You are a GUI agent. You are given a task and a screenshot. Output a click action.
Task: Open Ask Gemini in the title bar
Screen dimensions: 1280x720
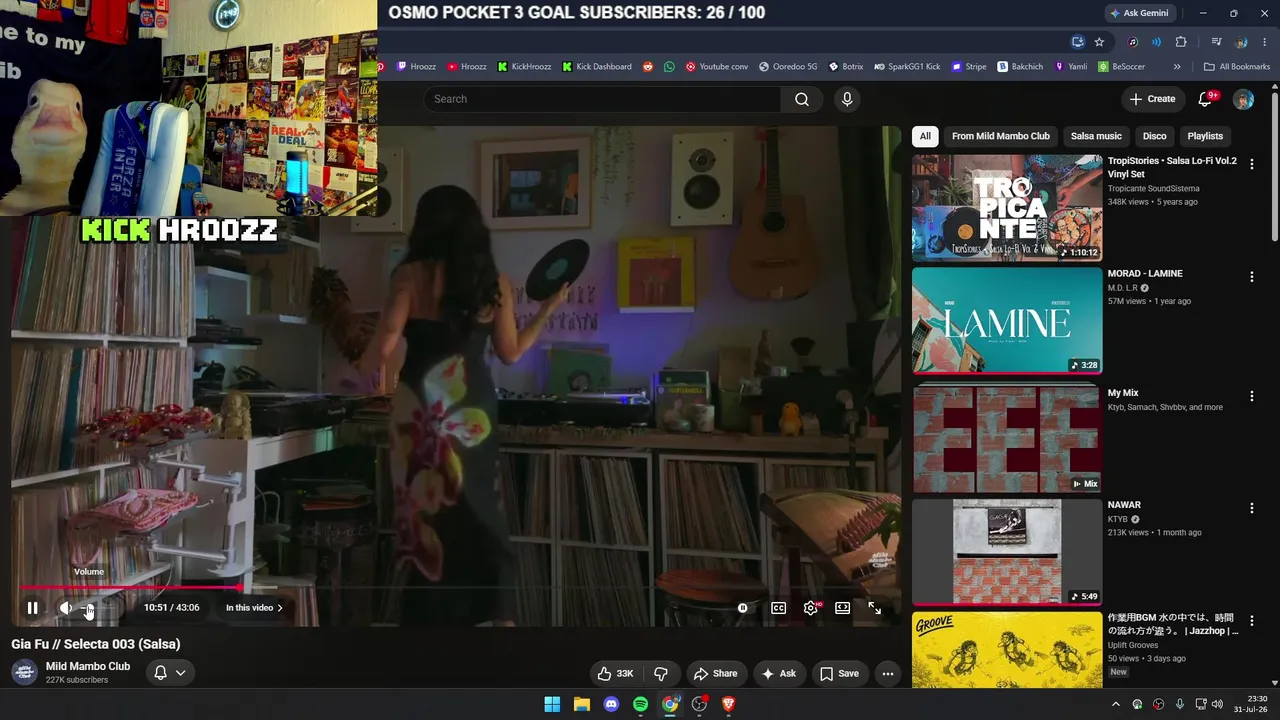tap(1139, 13)
